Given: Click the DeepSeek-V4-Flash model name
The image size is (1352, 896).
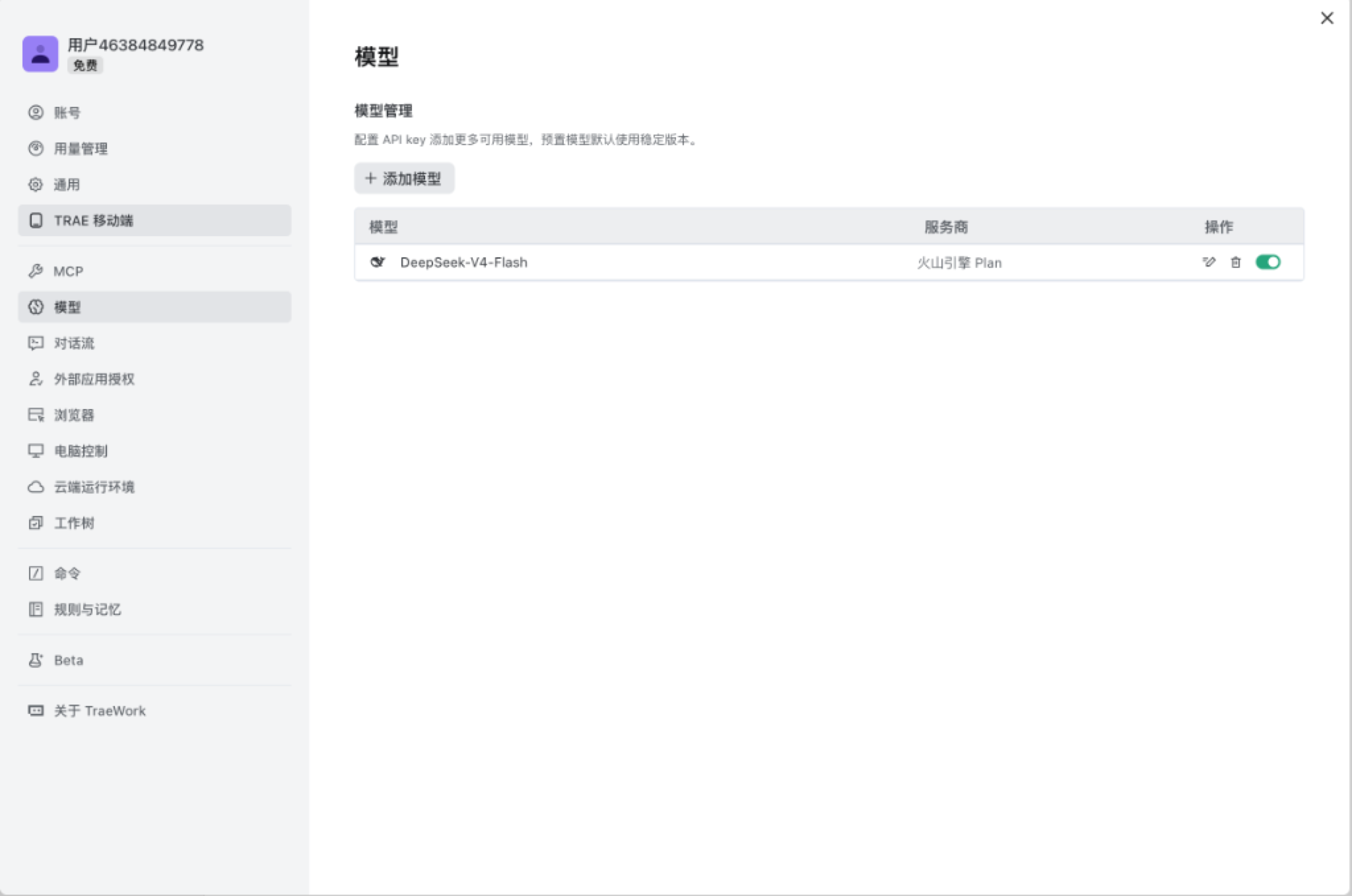Looking at the screenshot, I should point(463,262).
